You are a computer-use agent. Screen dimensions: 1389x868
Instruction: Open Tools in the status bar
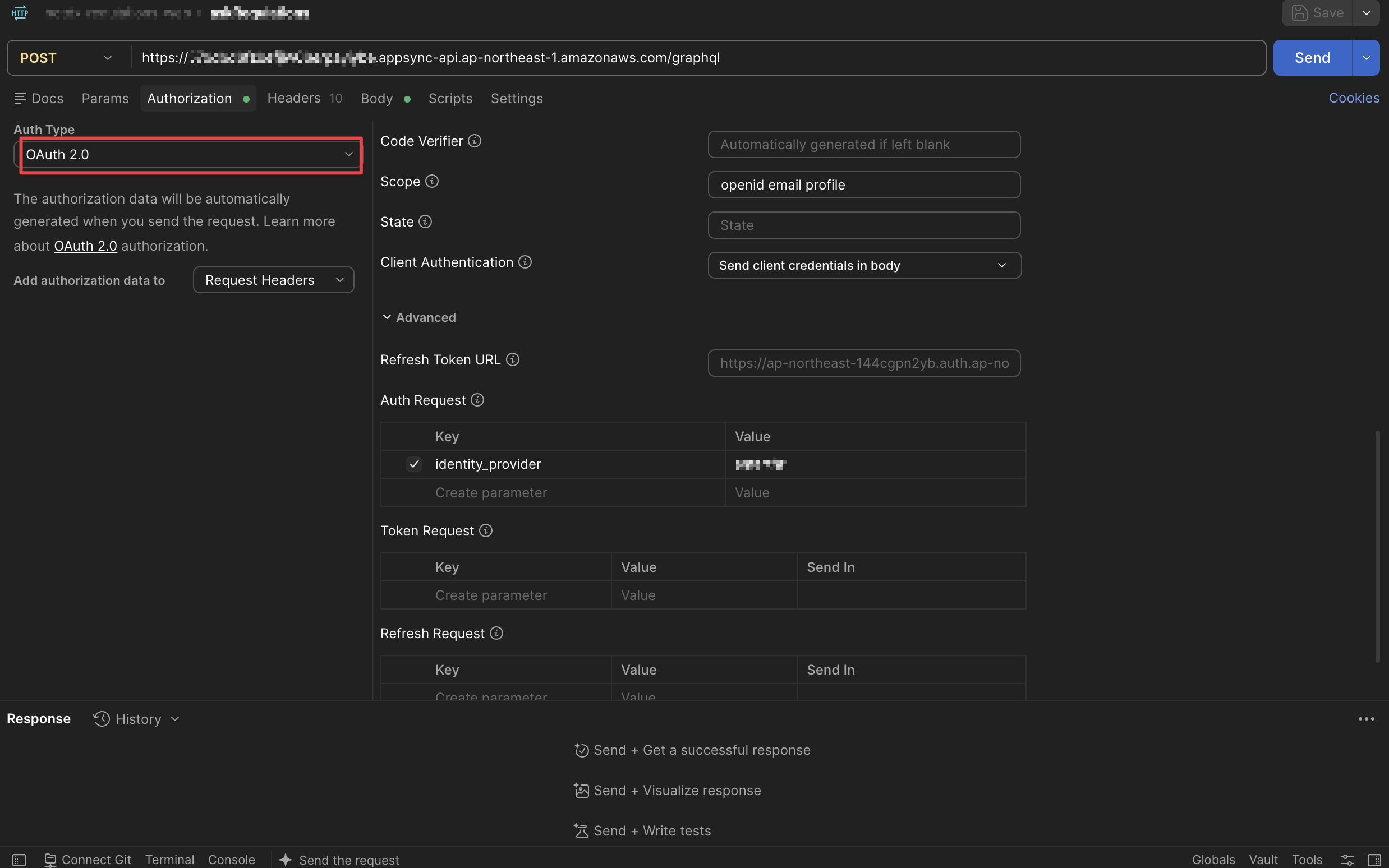1307,860
